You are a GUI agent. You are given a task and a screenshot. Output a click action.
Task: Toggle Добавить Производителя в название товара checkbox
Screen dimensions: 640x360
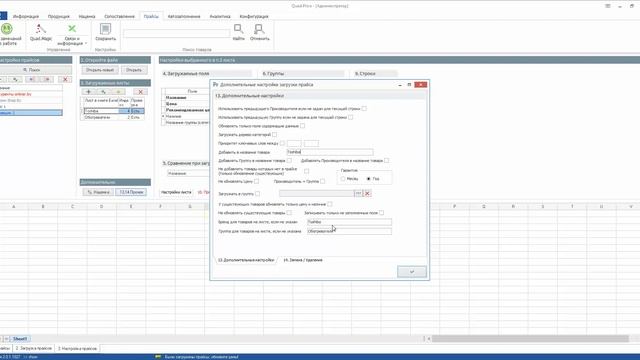(387, 160)
